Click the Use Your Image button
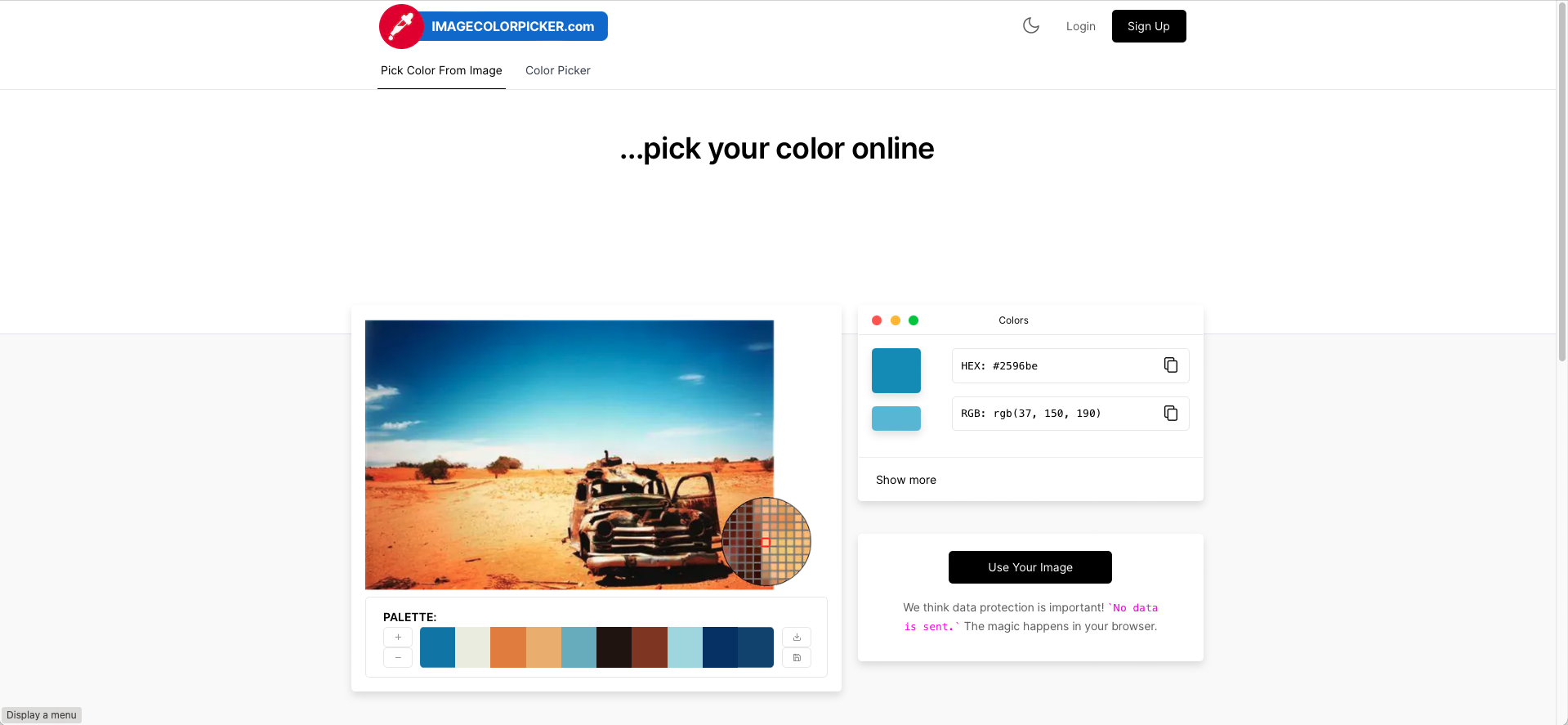Viewport: 1568px width, 725px height. (1030, 567)
